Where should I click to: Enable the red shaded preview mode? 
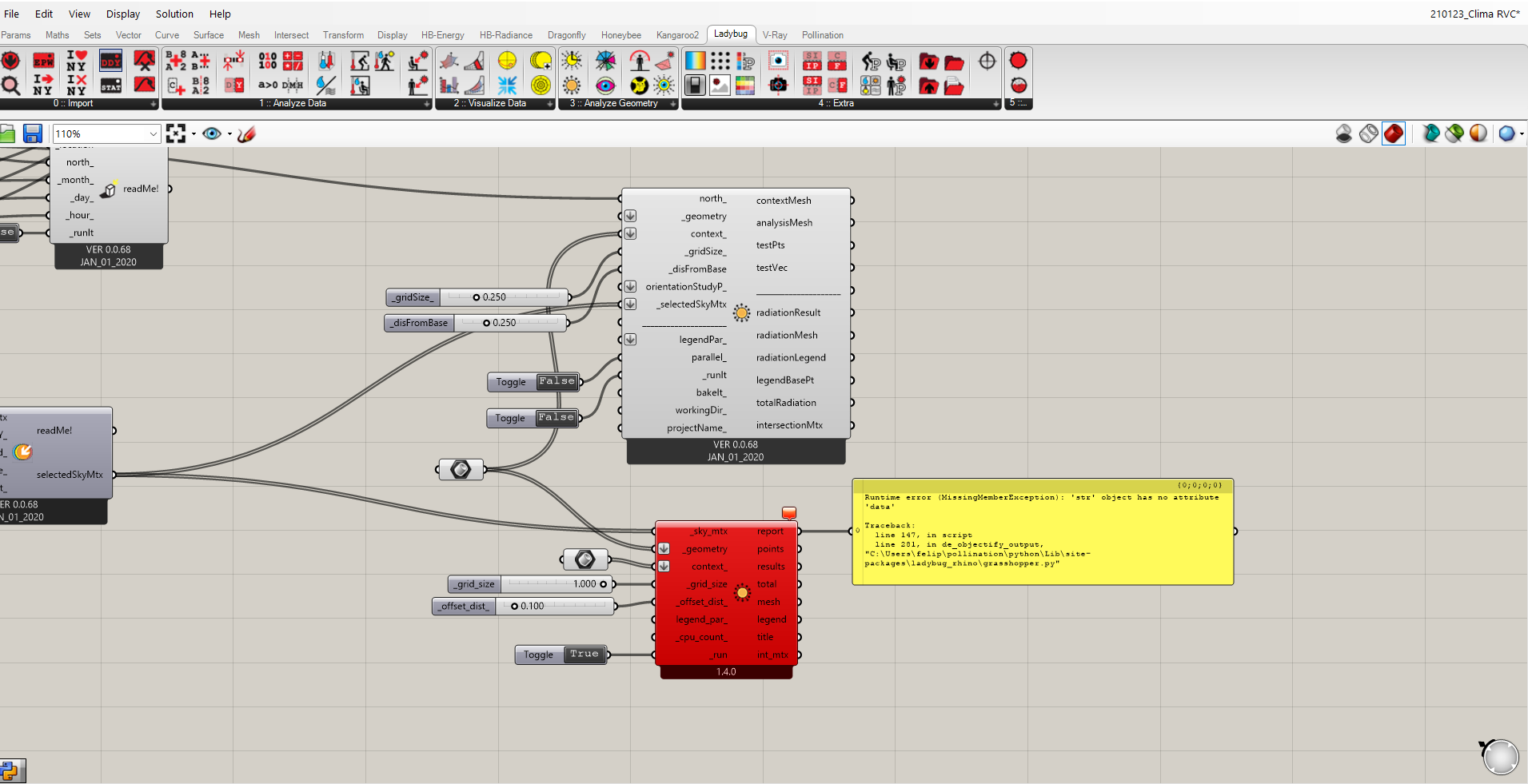[x=1394, y=133]
